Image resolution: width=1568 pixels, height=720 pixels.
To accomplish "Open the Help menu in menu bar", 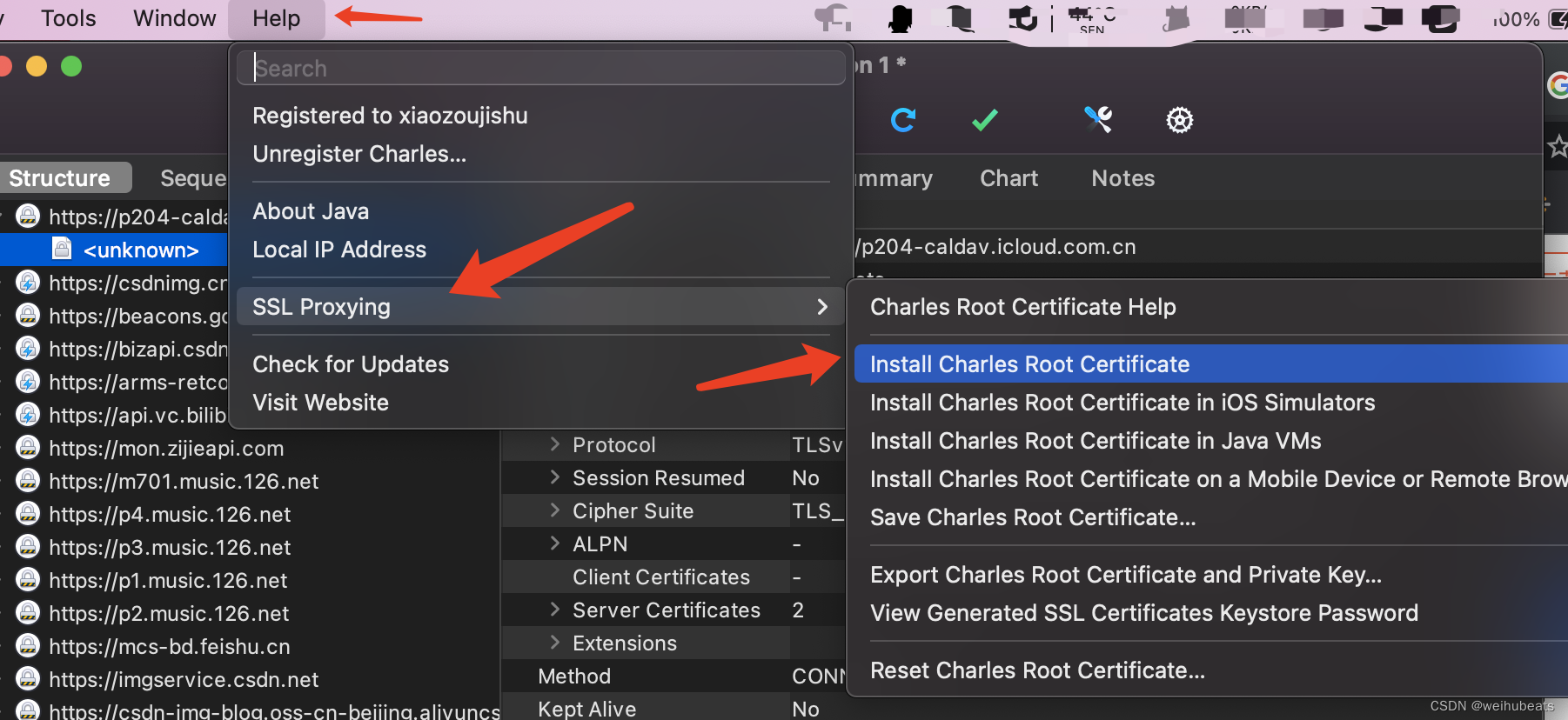I will (x=276, y=18).
